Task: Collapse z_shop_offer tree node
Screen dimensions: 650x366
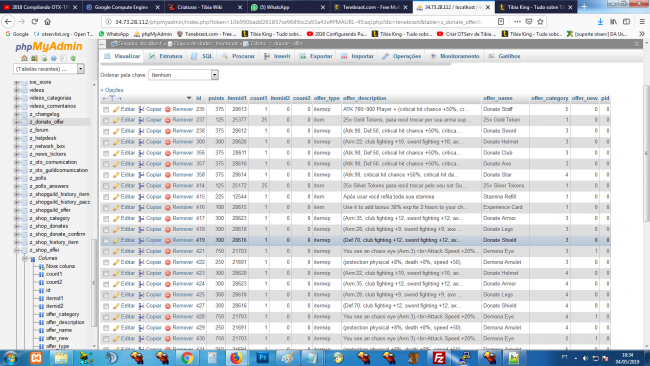Action: (x=17, y=250)
